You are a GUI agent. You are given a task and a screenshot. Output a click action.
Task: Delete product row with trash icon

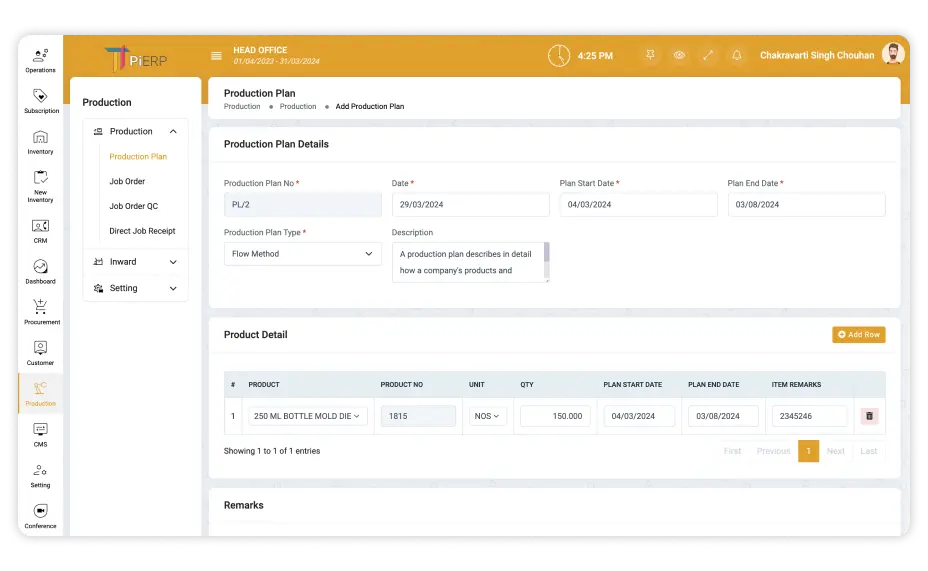(x=869, y=416)
